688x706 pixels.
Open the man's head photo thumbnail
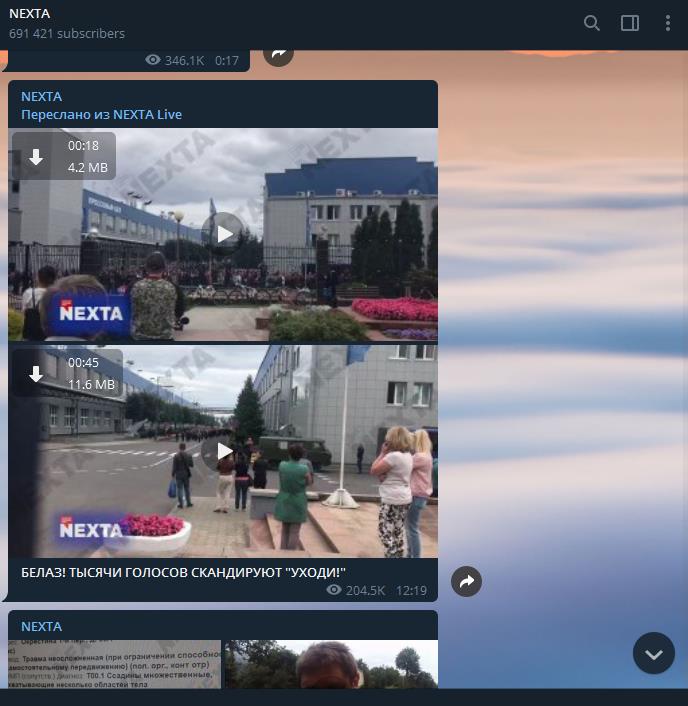(331, 664)
